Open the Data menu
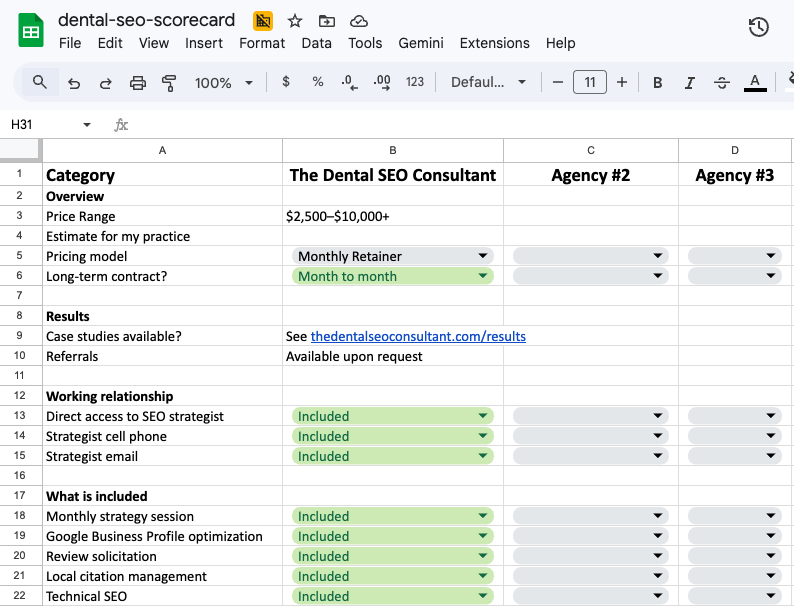This screenshot has height=606, width=794. (316, 43)
